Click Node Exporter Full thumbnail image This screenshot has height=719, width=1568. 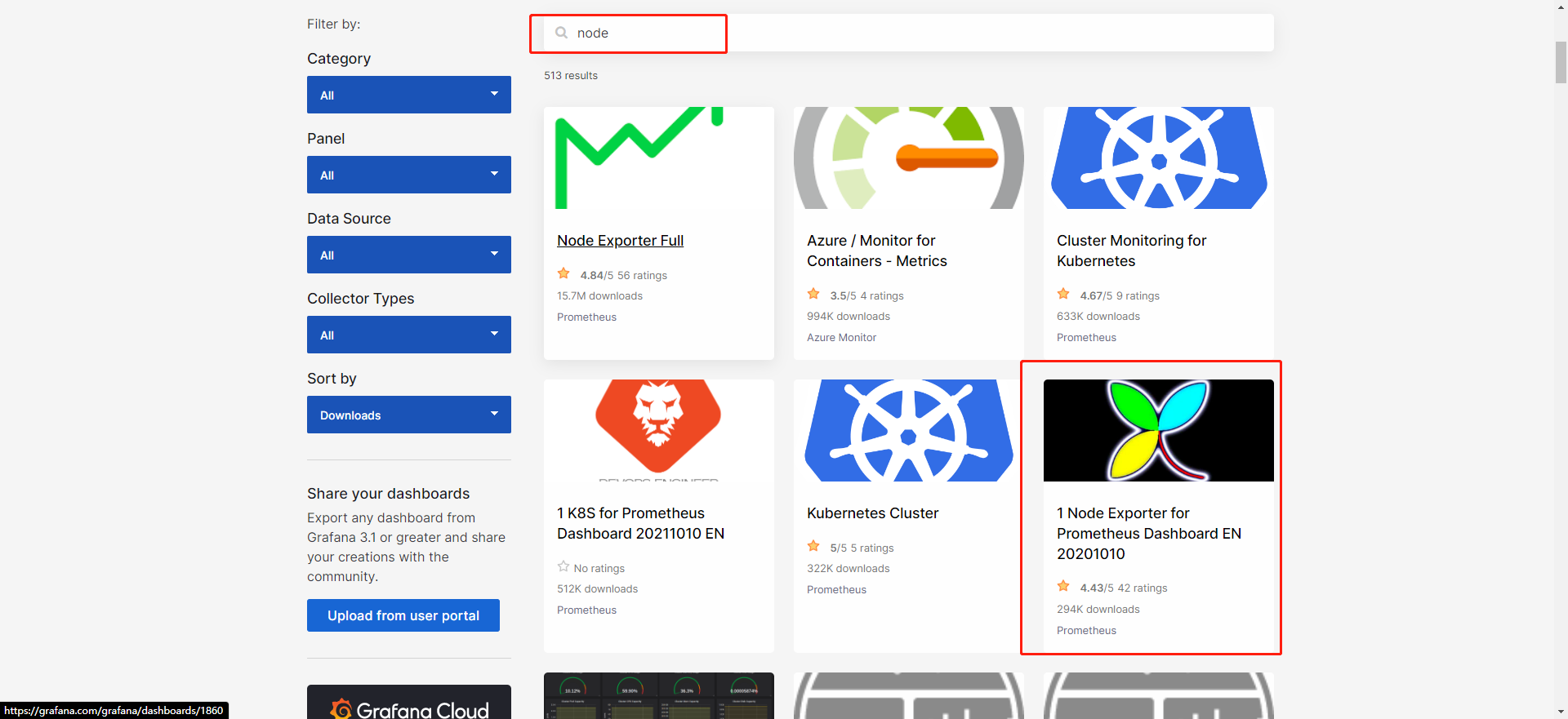tap(659, 158)
